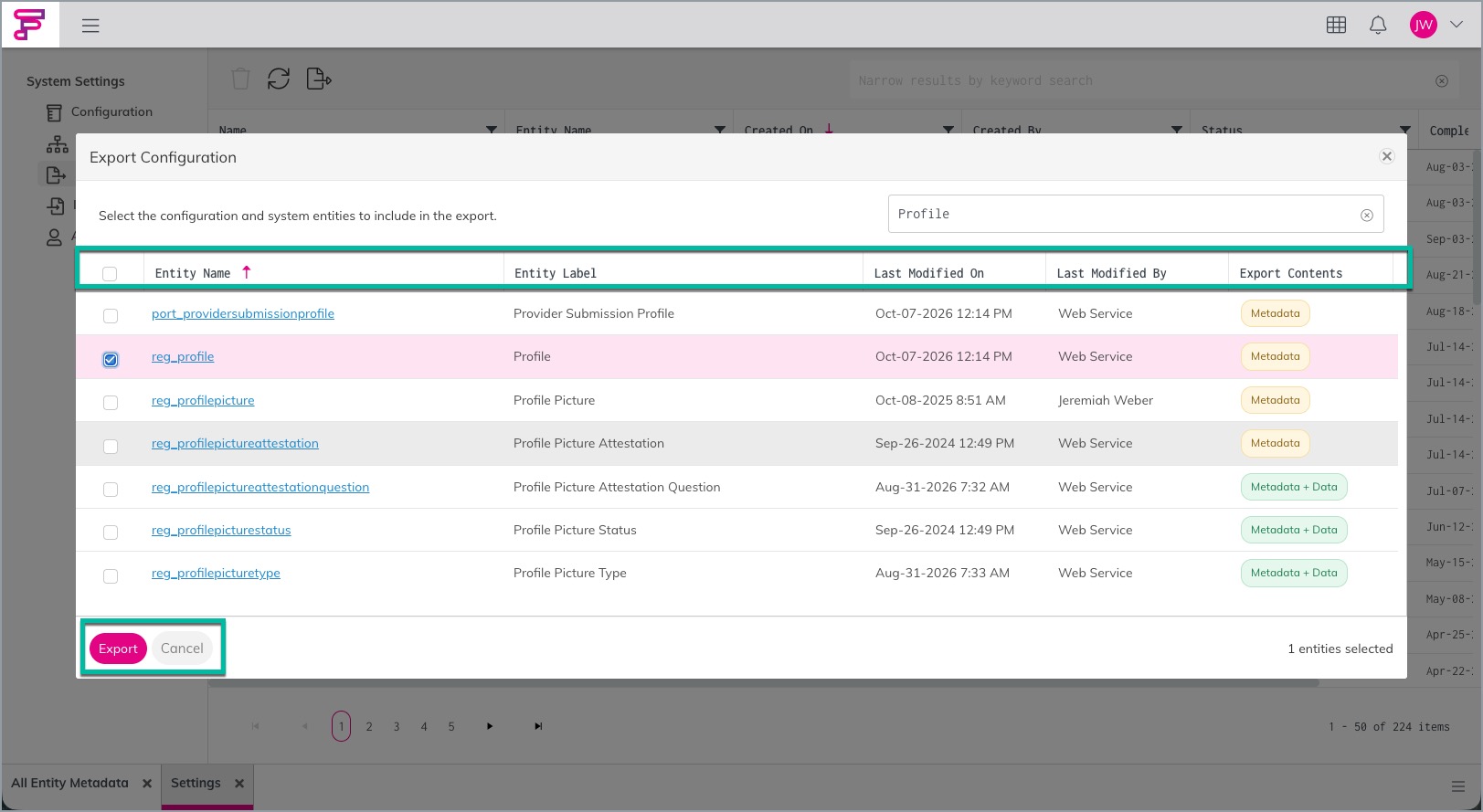Go to page 2 of results

click(x=369, y=726)
